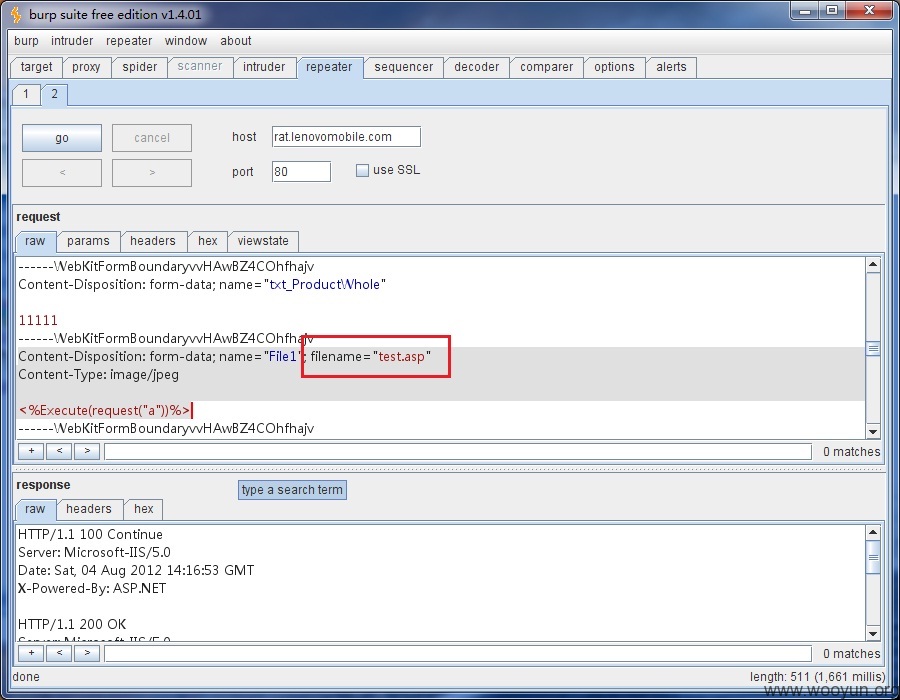Click the response search plus button
This screenshot has width=900, height=700.
[32, 653]
